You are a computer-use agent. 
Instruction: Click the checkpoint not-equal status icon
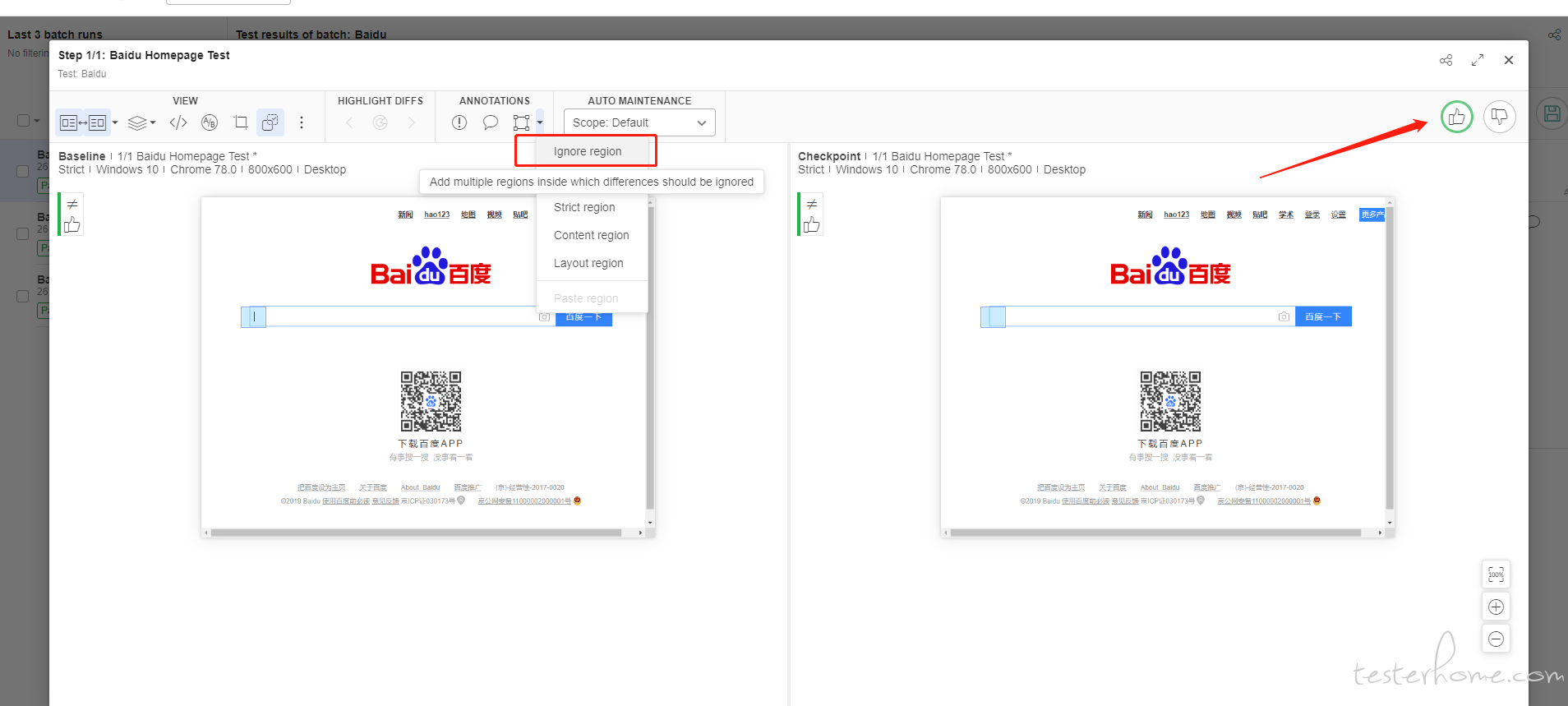coord(812,204)
